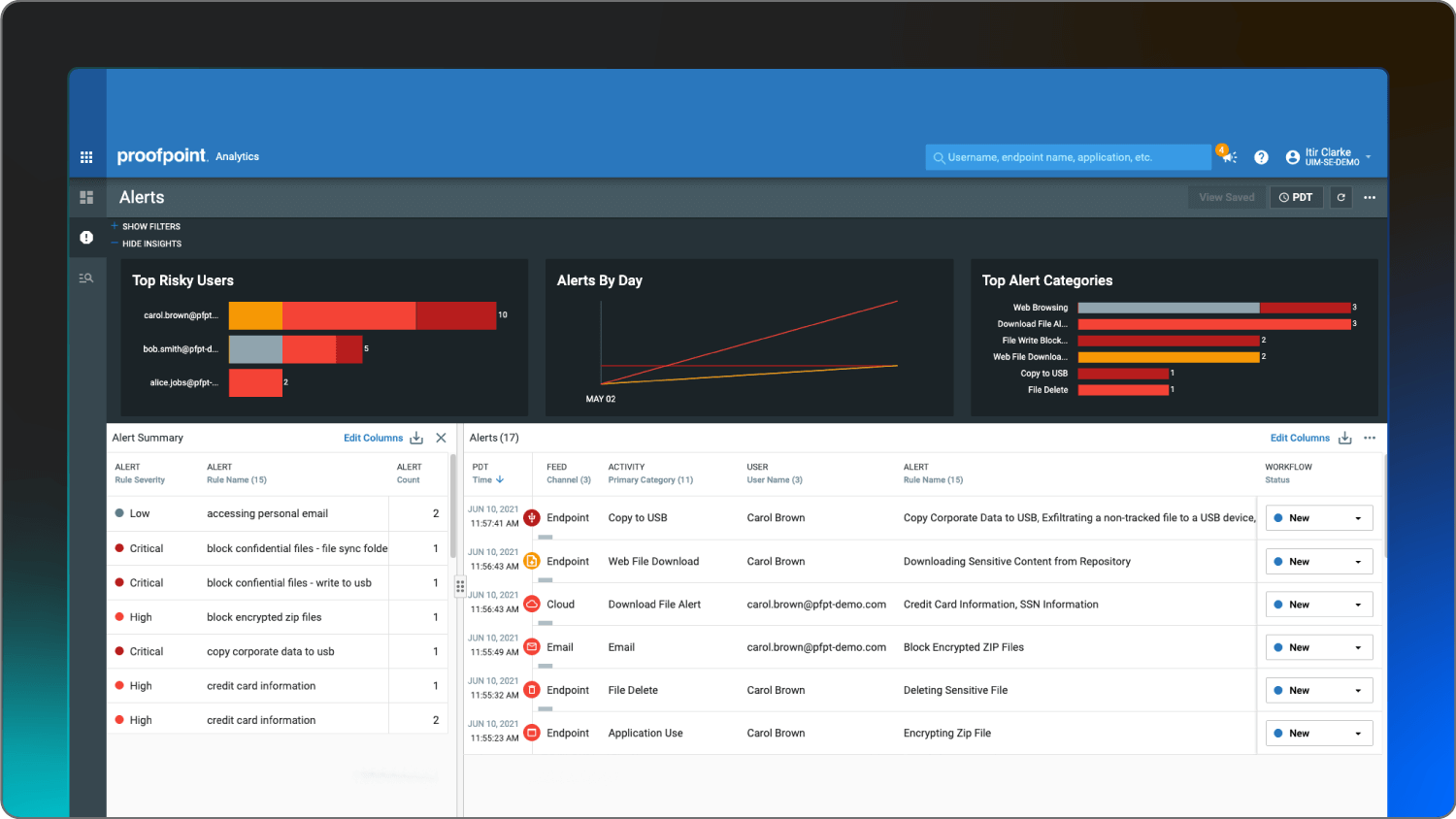This screenshot has height=819, width=1456.
Task: Open the apps grid menu icon
Action: click(86, 157)
